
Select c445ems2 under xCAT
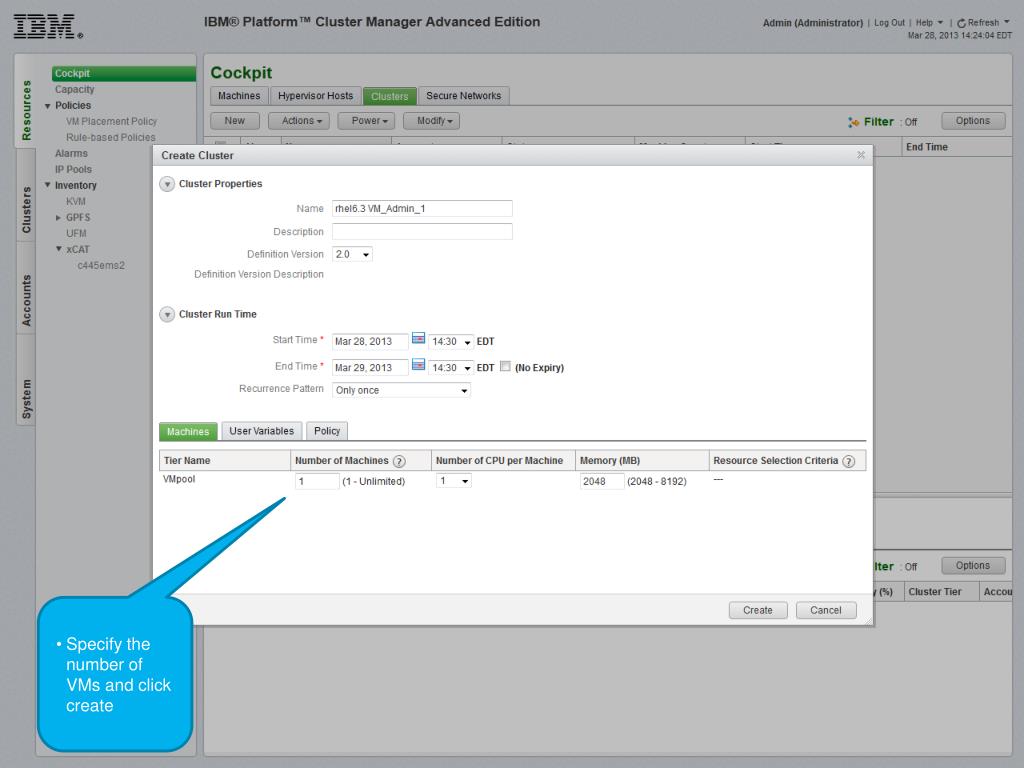(x=101, y=266)
